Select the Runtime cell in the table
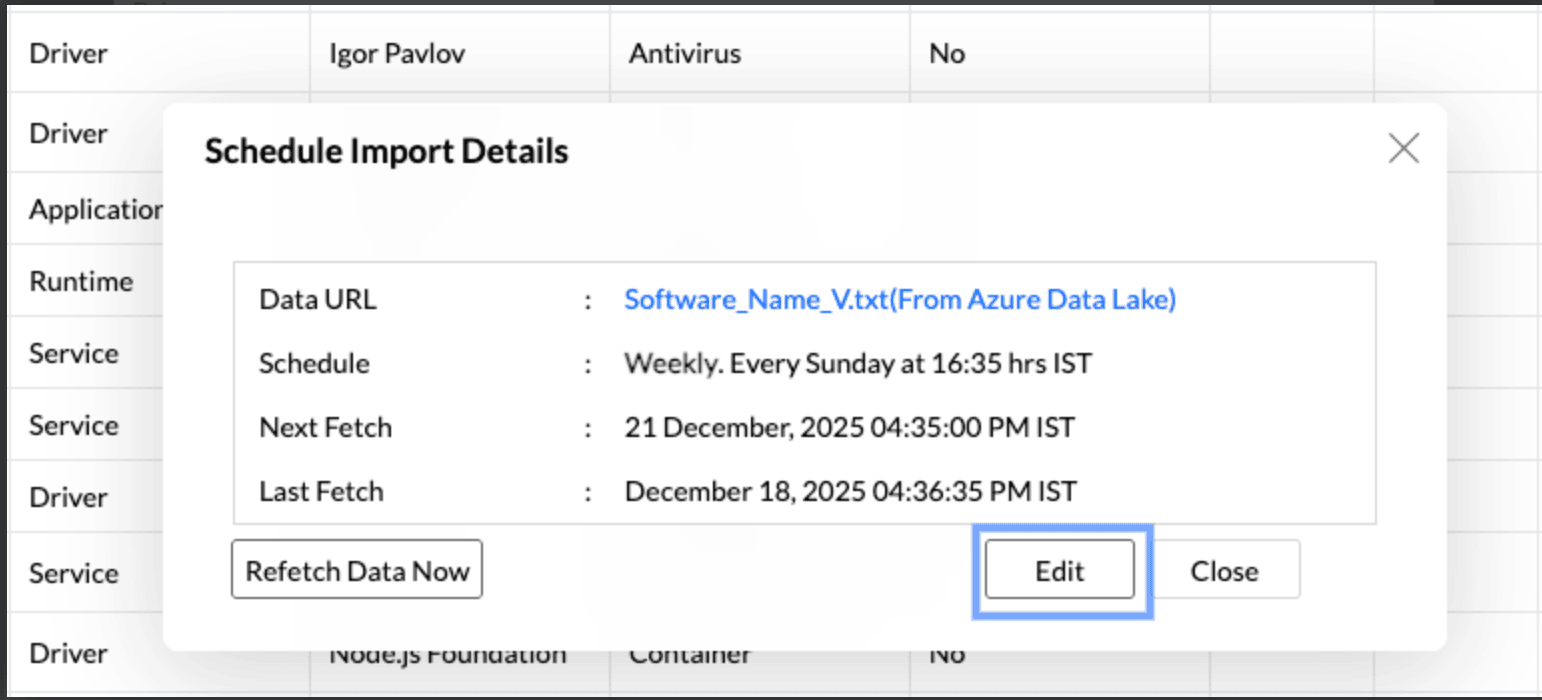The width and height of the screenshot is (1542, 700). [x=81, y=281]
